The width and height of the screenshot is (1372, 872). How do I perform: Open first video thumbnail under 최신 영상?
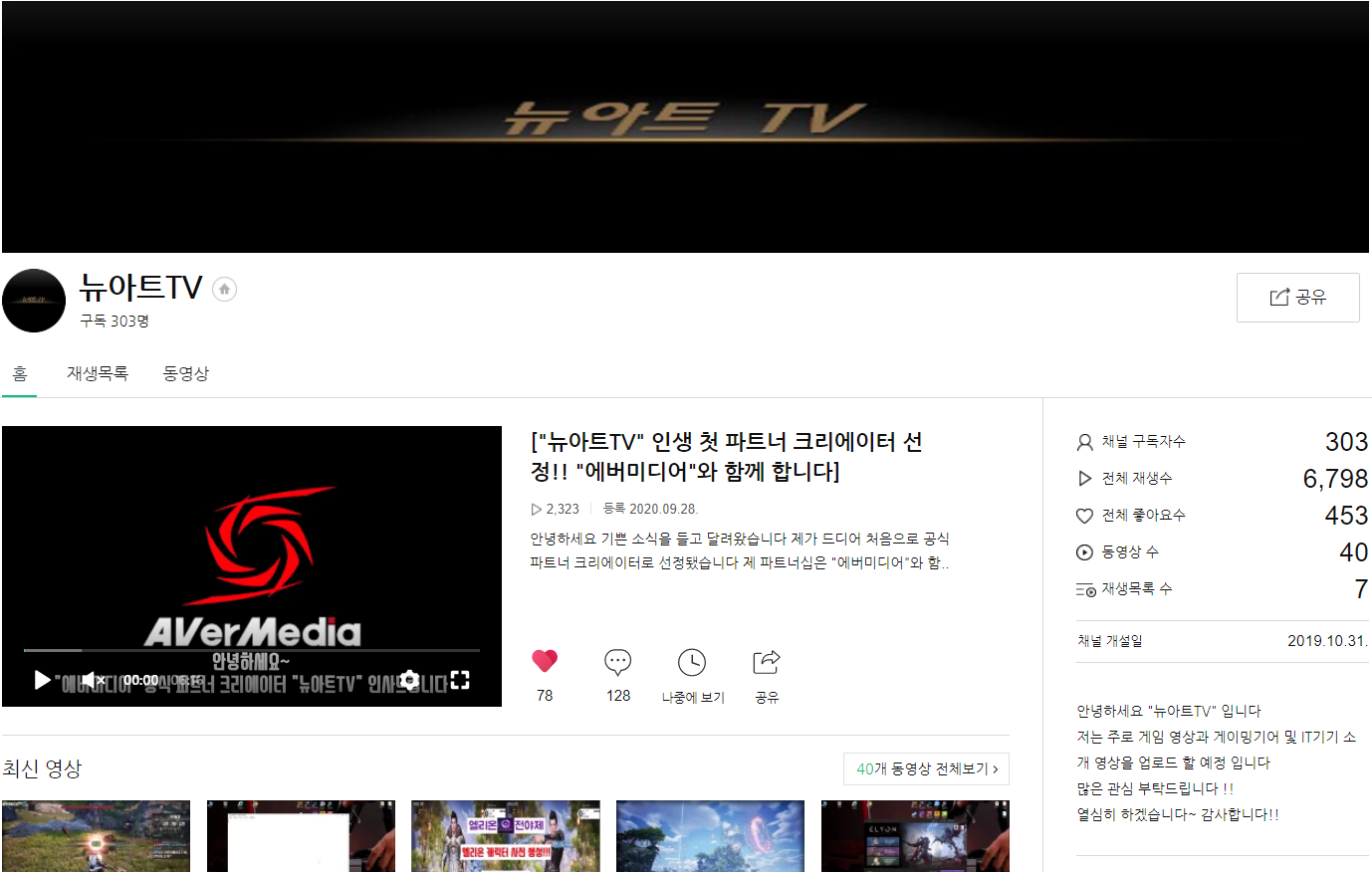pyautogui.click(x=96, y=836)
